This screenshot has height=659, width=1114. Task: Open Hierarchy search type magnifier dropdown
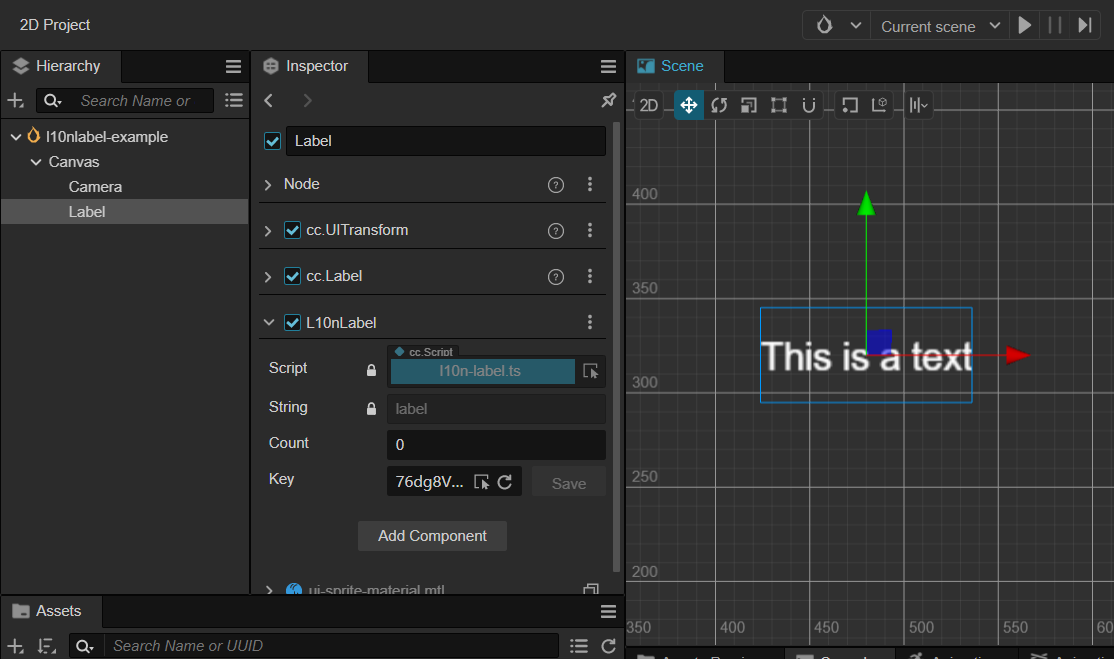(x=53, y=101)
